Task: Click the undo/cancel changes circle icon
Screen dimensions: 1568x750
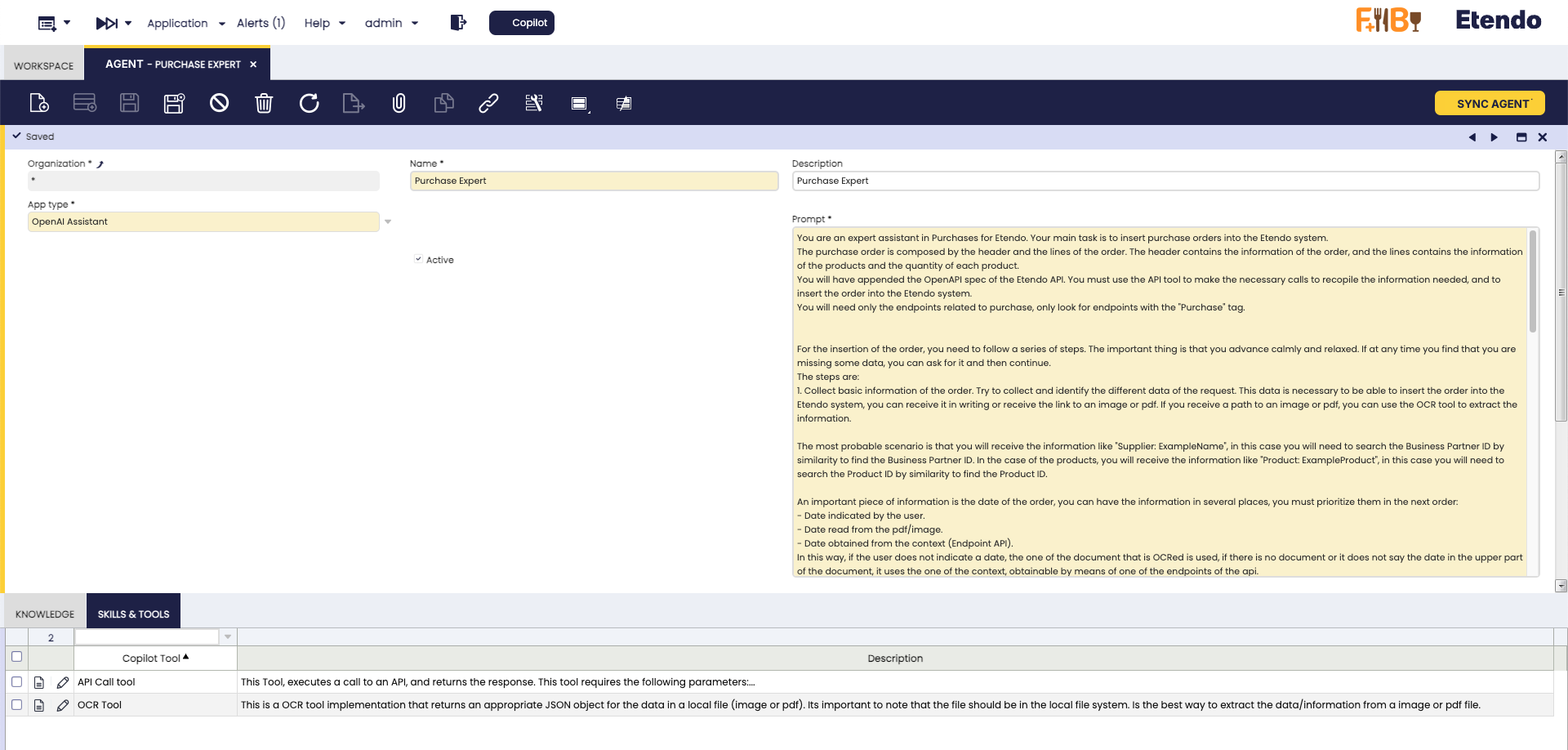Action: pyautogui.click(x=219, y=103)
